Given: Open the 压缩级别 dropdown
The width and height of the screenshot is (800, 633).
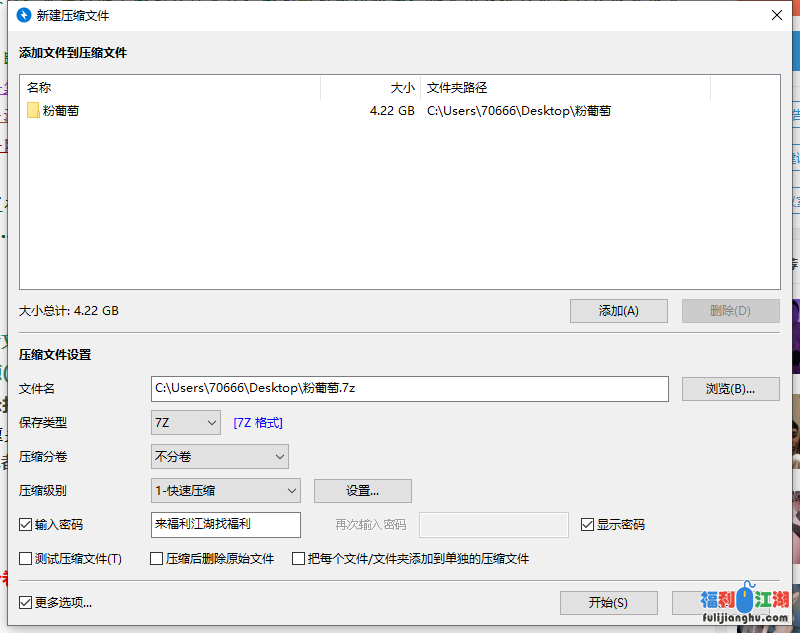Looking at the screenshot, I should coord(225,491).
